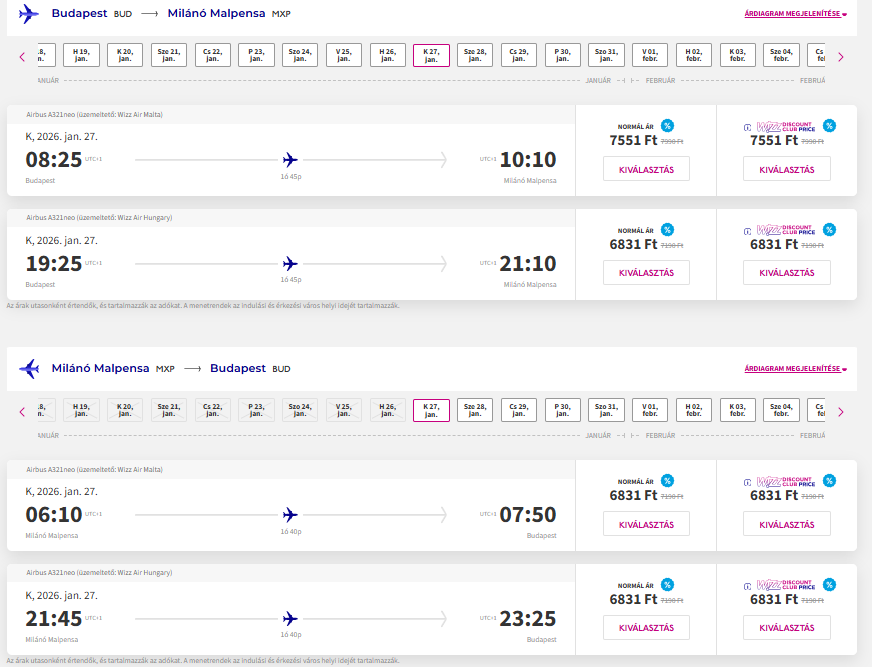Image resolution: width=872 pixels, height=667 pixels.
Task: Click the left arrow of the Budapest–Milánó date carousel
Action: tap(22, 56)
